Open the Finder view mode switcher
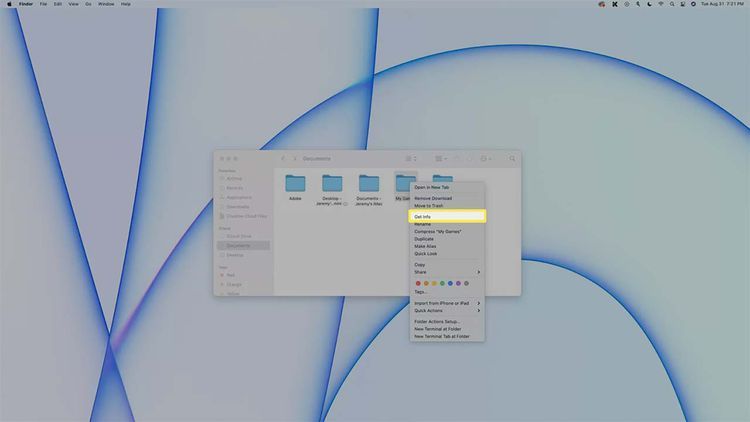Viewport: 750px width, 422px height. pyautogui.click(x=411, y=158)
